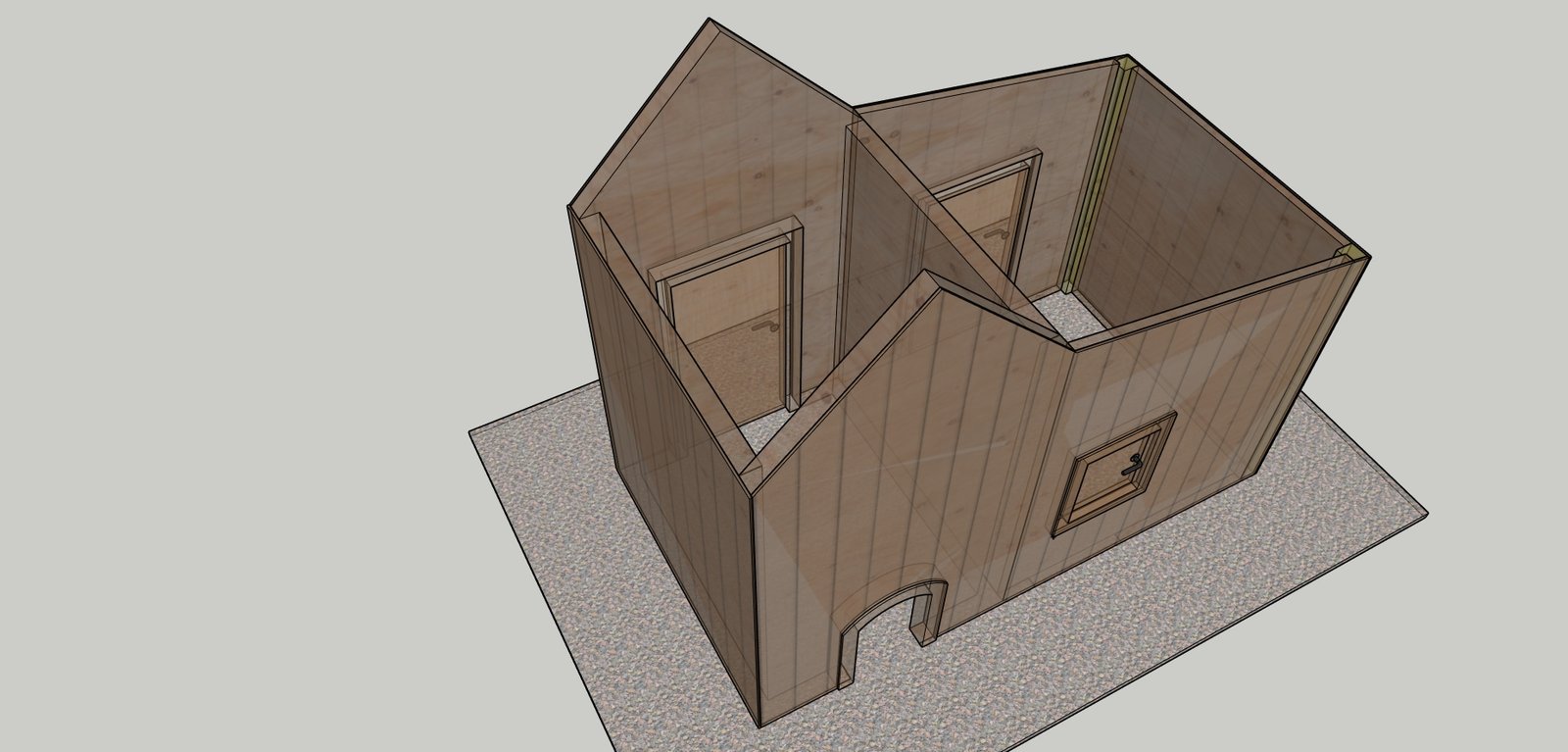Click the left door's handle
Viewport: 1568px width, 752px height.
(x=762, y=328)
